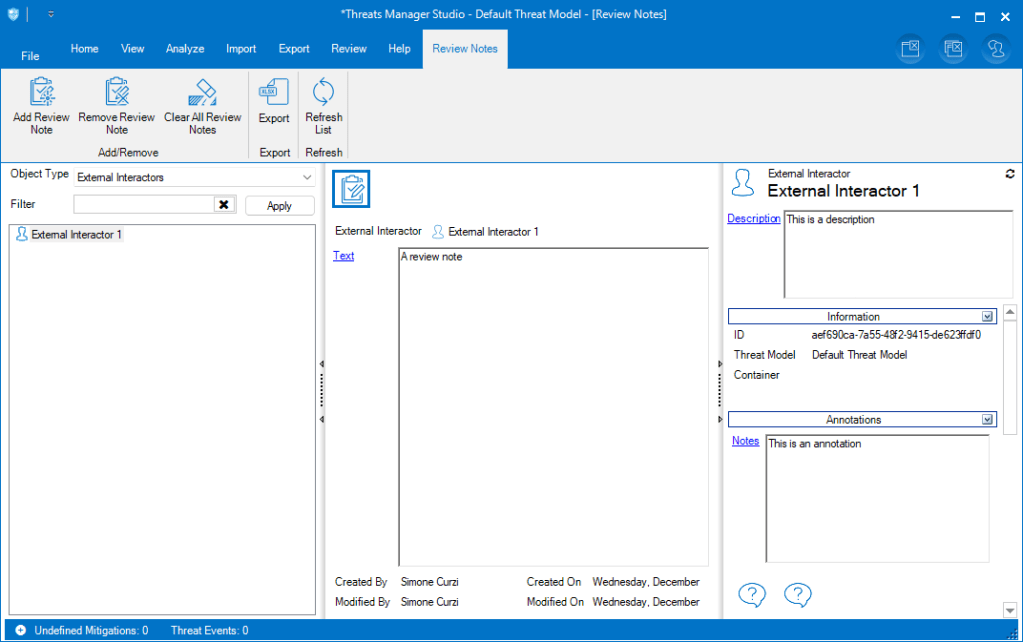Screen dimensions: 1023x642
Task: Collapse the Information section
Action: pyautogui.click(x=988, y=316)
